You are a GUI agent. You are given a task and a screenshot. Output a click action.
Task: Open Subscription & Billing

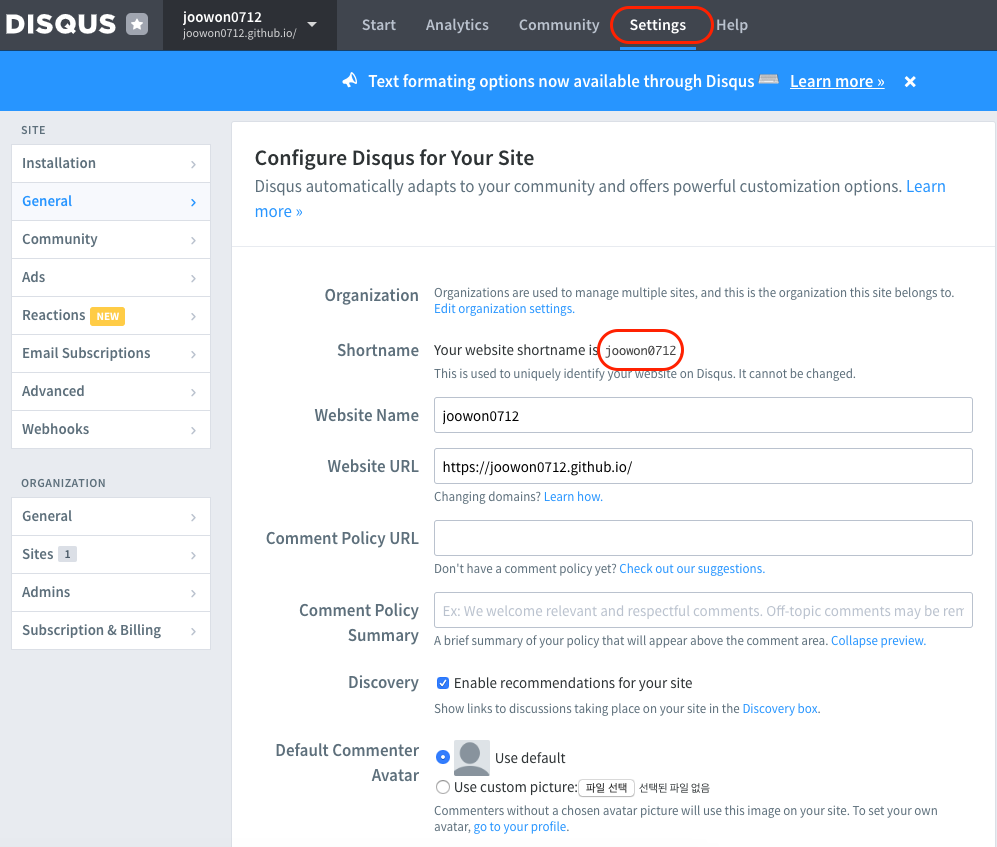[111, 630]
